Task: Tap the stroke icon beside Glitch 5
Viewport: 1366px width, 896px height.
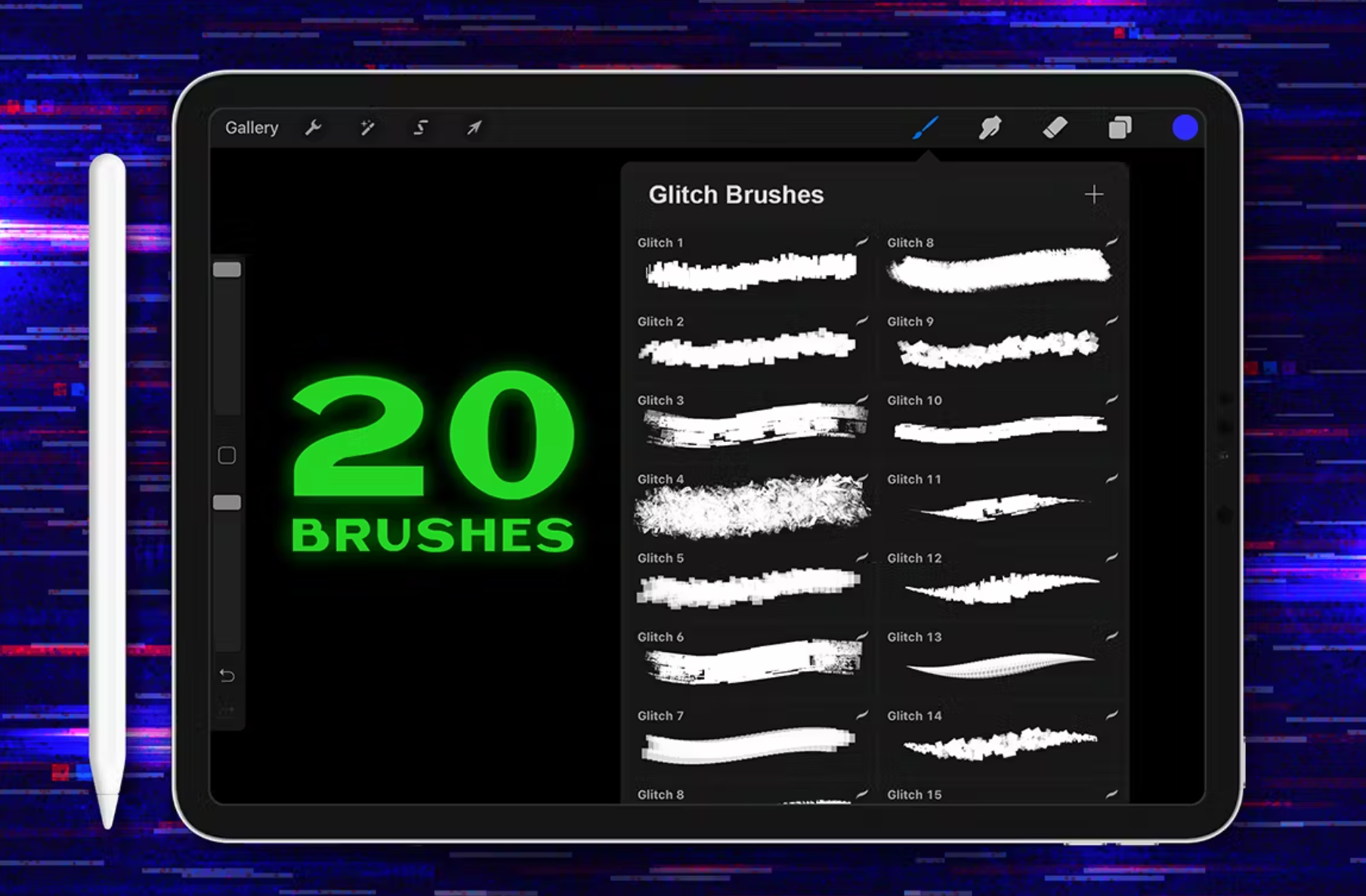Action: tap(862, 558)
